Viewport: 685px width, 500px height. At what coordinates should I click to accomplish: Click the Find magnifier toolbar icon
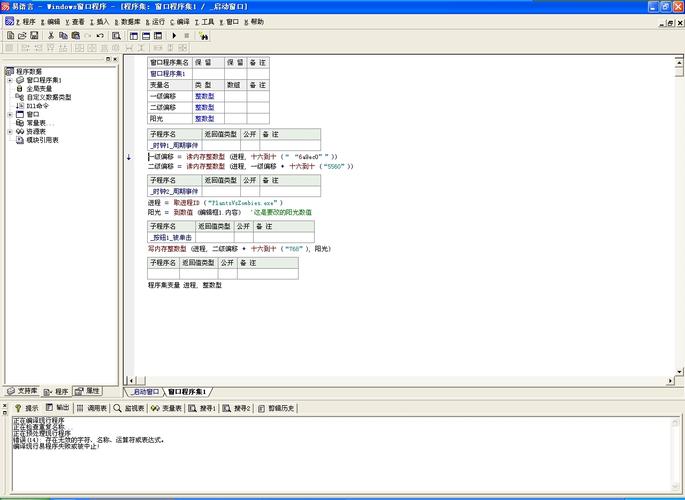point(116,35)
